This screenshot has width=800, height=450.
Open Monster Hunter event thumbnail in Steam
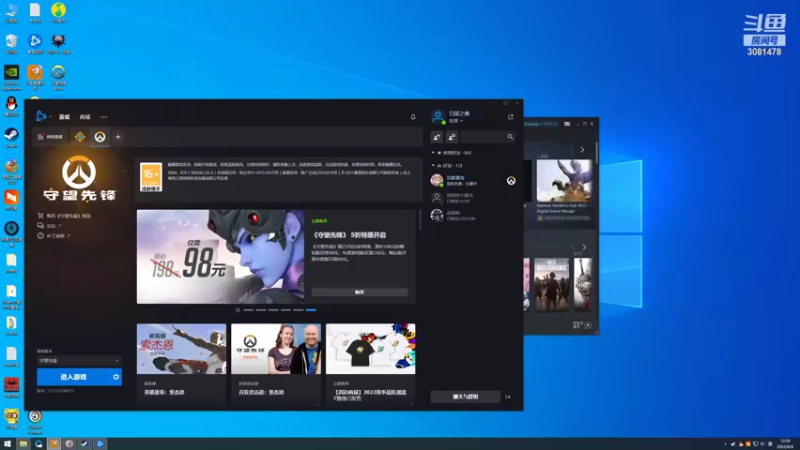pos(564,181)
